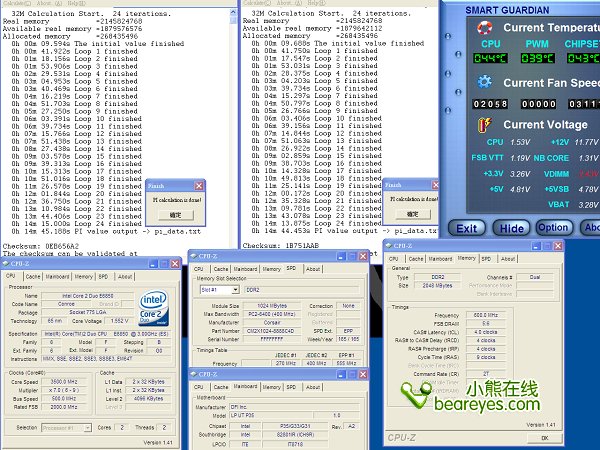Screen dimensions: 600x450
Task: Click the lifebuoy icon beside Current Temperature
Action: click(482, 28)
